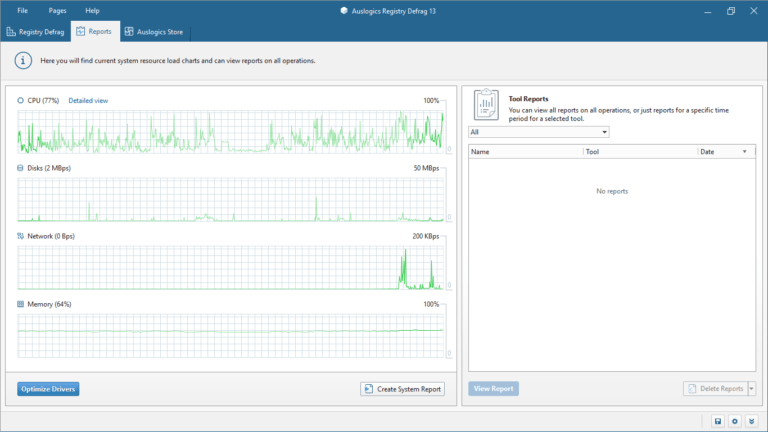
Task: Expand the Delete Reports dropdown arrow
Action: [752, 389]
